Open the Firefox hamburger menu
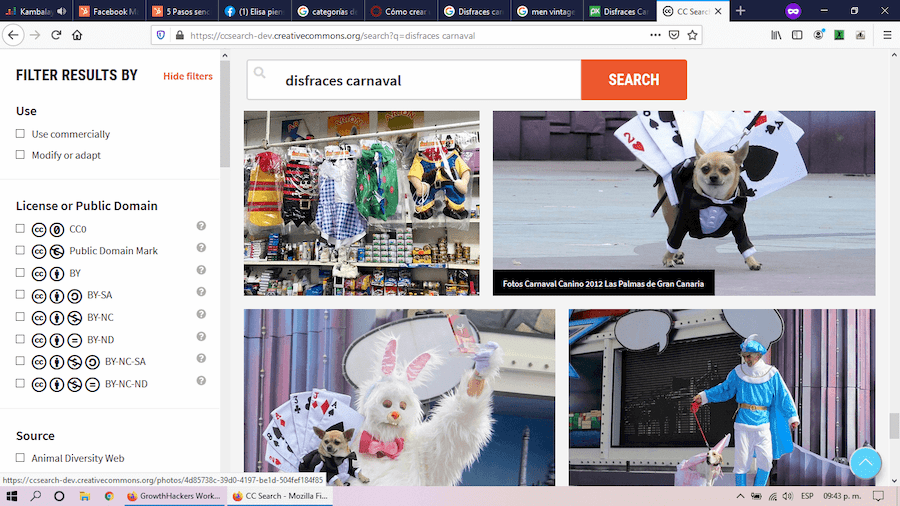Image resolution: width=900 pixels, height=506 pixels. coord(886,35)
